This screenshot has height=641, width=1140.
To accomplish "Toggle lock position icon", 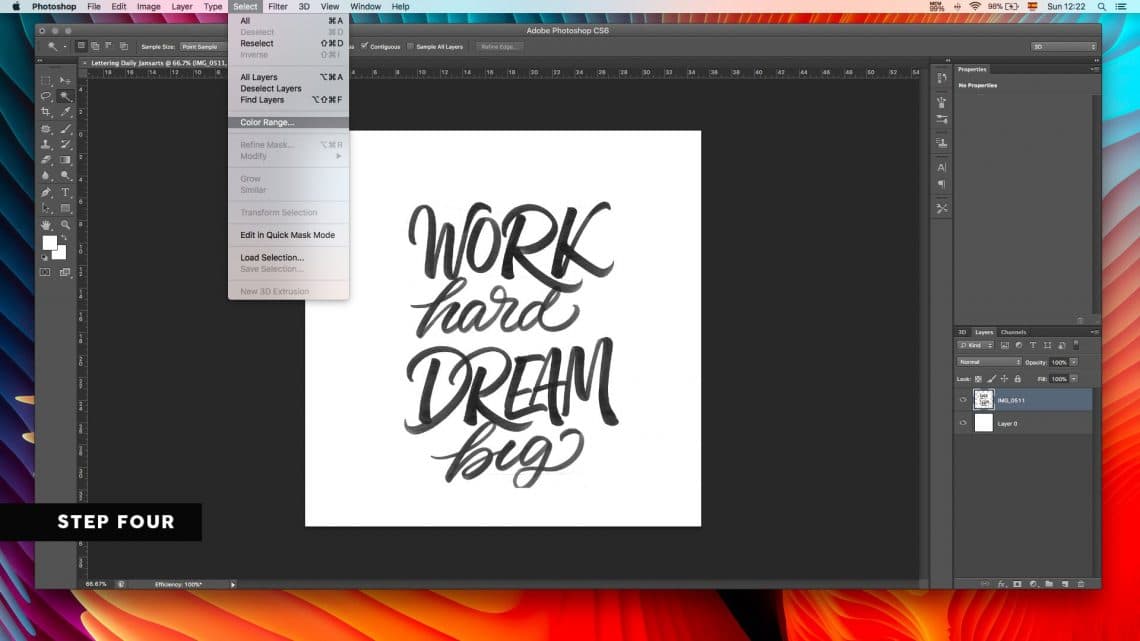I will coord(1005,379).
